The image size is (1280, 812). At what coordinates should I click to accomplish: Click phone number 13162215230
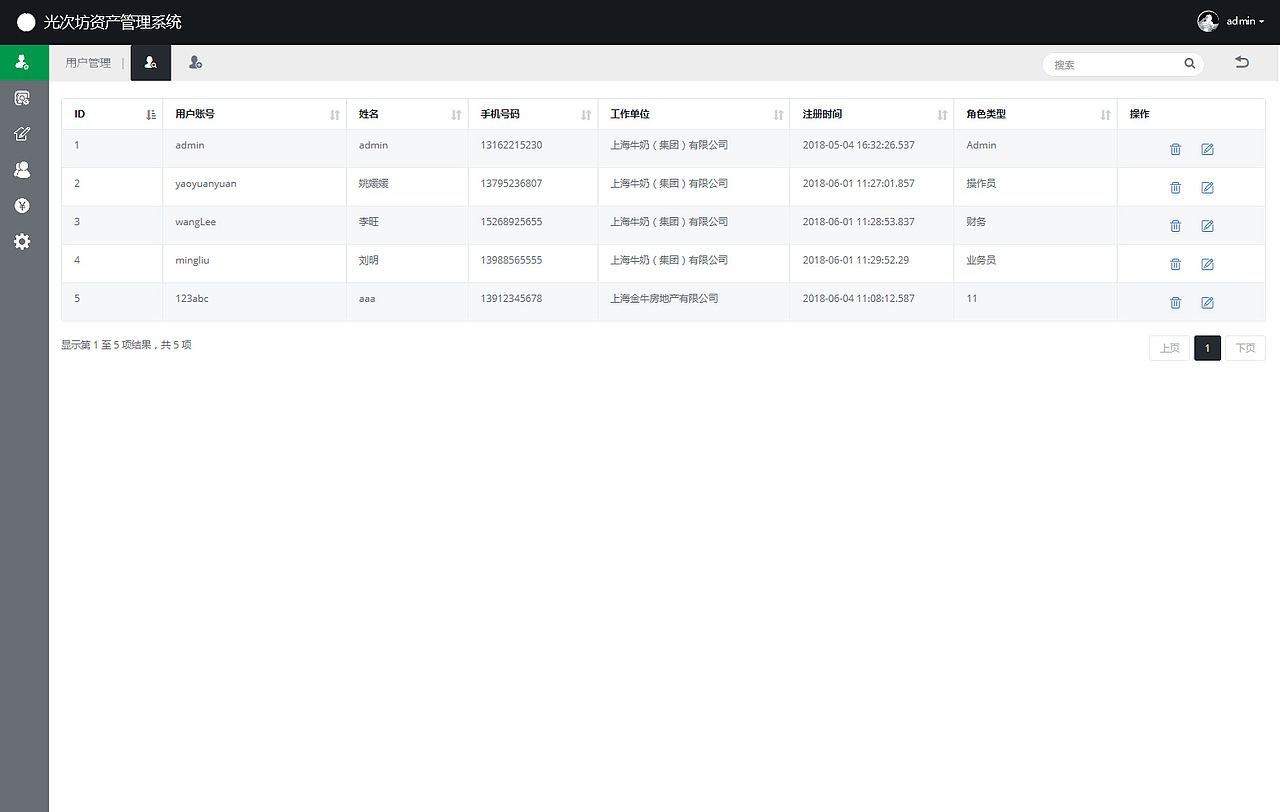tap(511, 145)
